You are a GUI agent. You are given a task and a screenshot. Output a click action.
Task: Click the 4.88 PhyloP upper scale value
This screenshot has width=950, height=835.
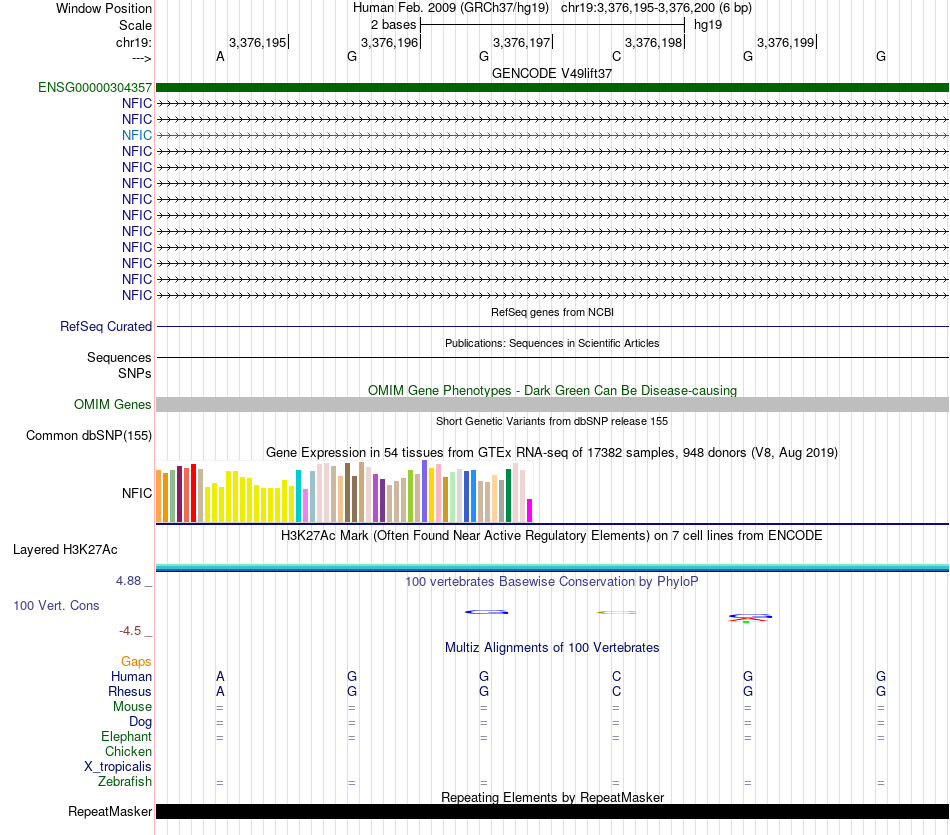pos(128,581)
